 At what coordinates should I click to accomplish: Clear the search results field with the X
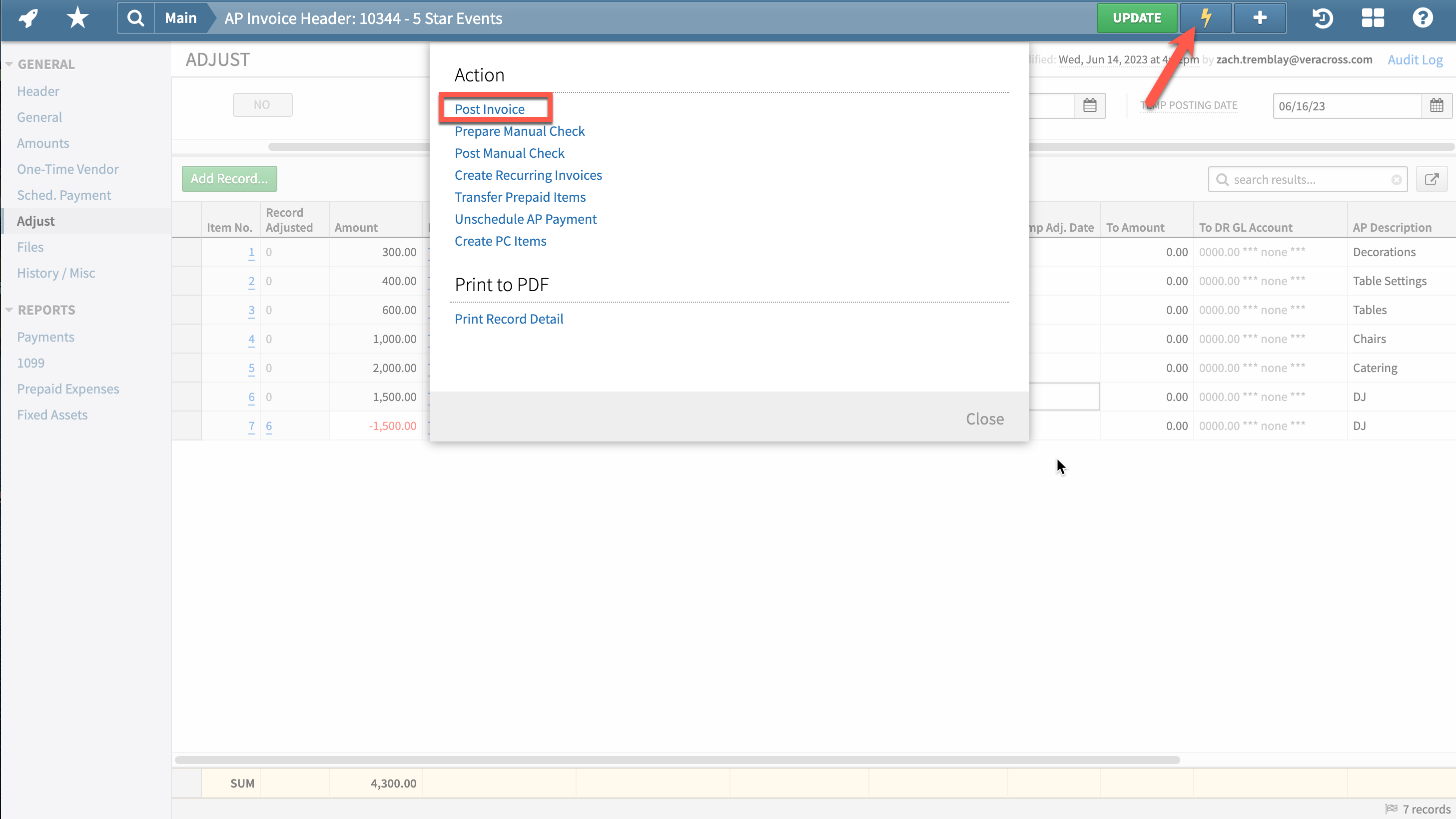(1396, 179)
